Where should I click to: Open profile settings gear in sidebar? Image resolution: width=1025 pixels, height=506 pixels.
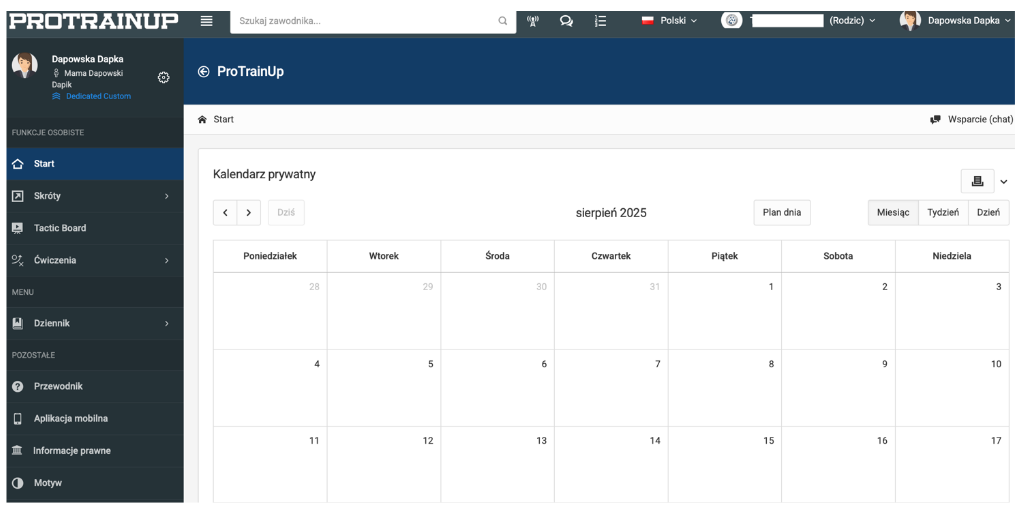[163, 78]
